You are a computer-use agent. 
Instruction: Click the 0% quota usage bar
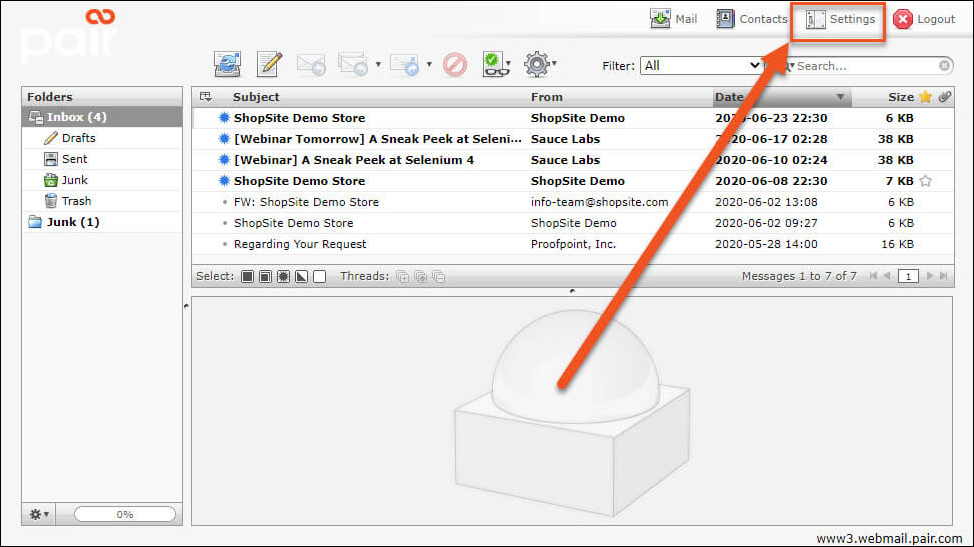click(125, 514)
